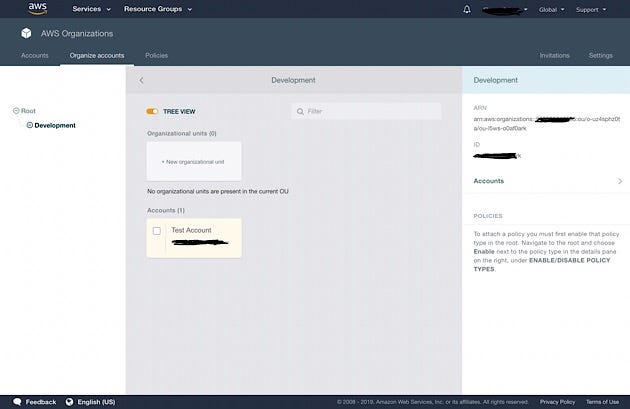Image resolution: width=630 pixels, height=409 pixels.
Task: Click the TREE VIEW label
Action: click(x=179, y=112)
